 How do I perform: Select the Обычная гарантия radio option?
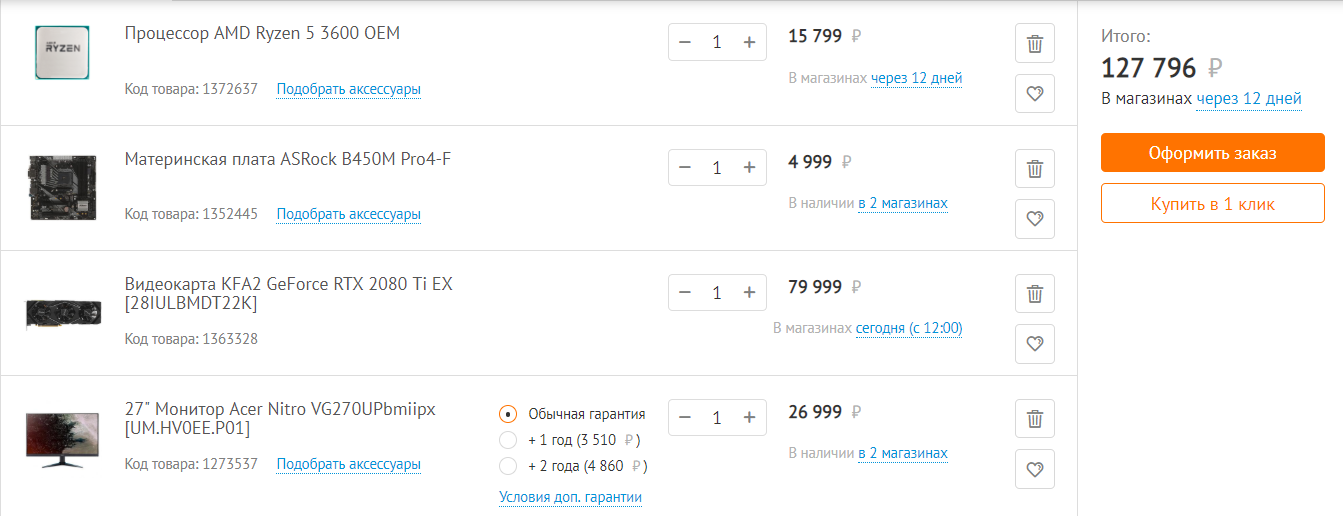click(508, 414)
